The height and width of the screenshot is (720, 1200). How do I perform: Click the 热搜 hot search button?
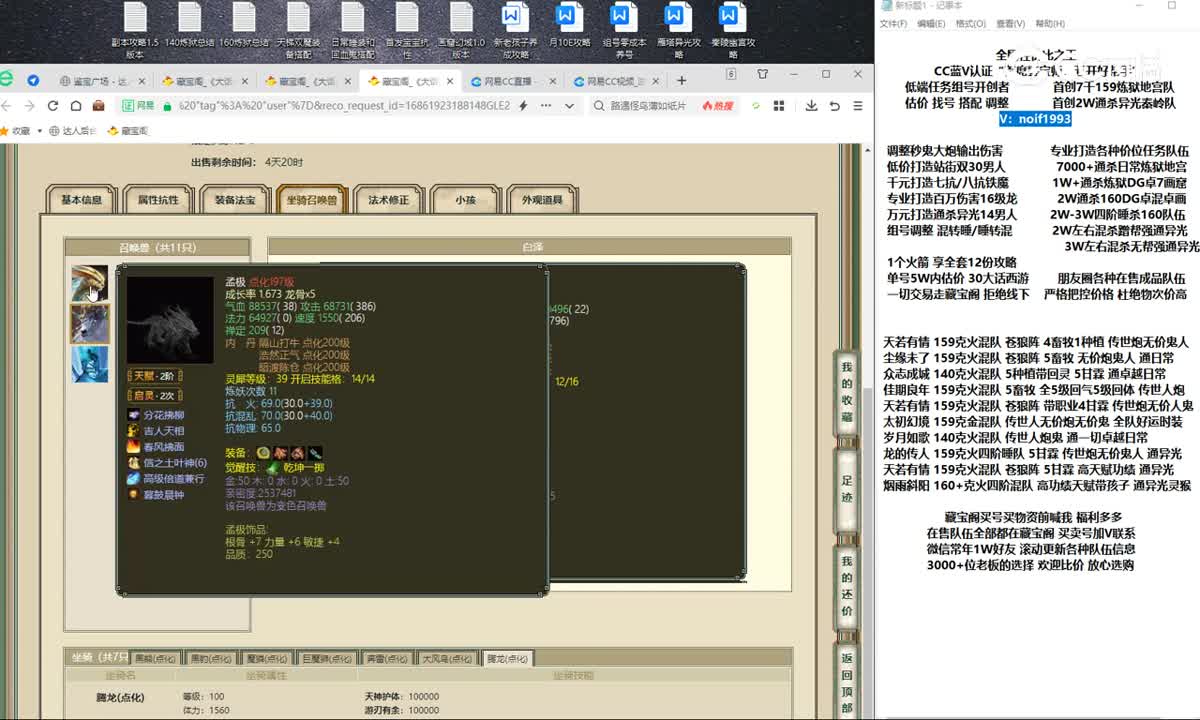tap(718, 105)
